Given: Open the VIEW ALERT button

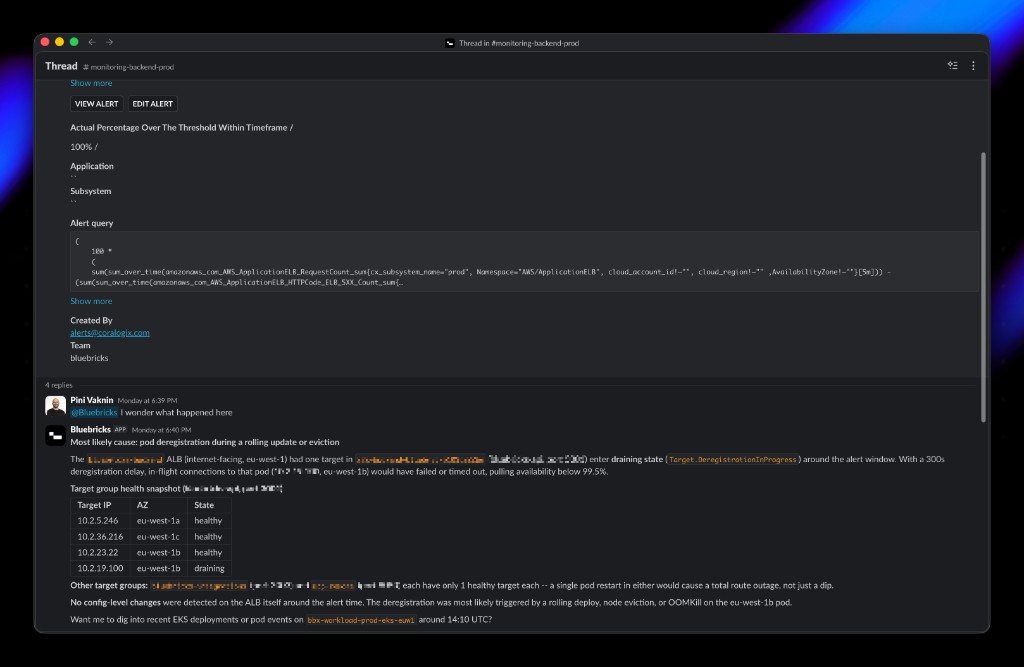Looking at the screenshot, I should click(97, 104).
